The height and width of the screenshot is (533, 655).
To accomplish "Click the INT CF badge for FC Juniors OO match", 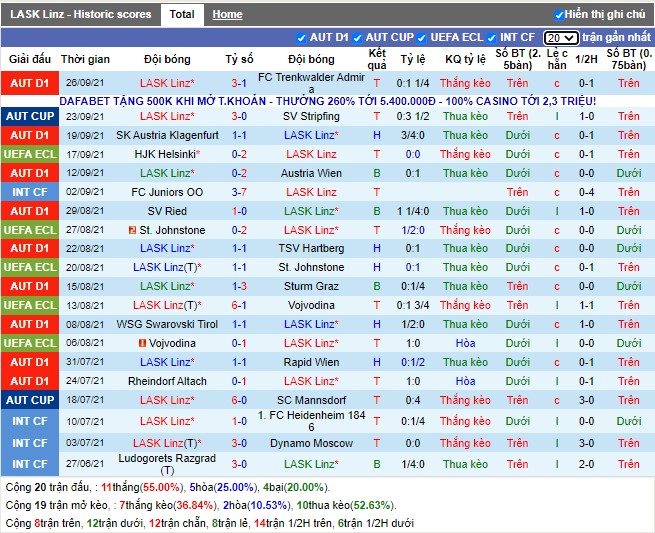I will tap(30, 192).
